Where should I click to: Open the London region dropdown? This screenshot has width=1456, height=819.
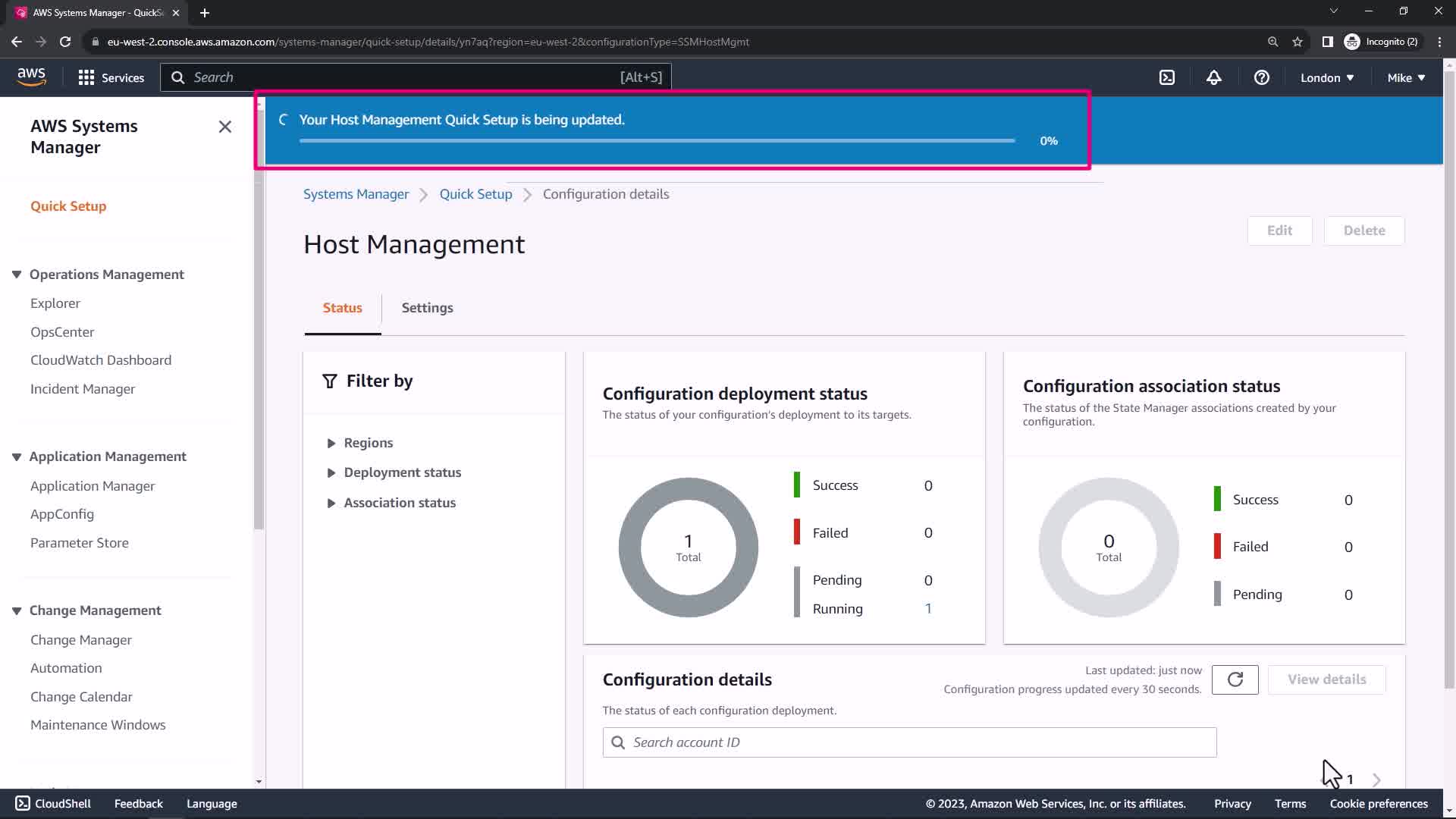point(1327,77)
